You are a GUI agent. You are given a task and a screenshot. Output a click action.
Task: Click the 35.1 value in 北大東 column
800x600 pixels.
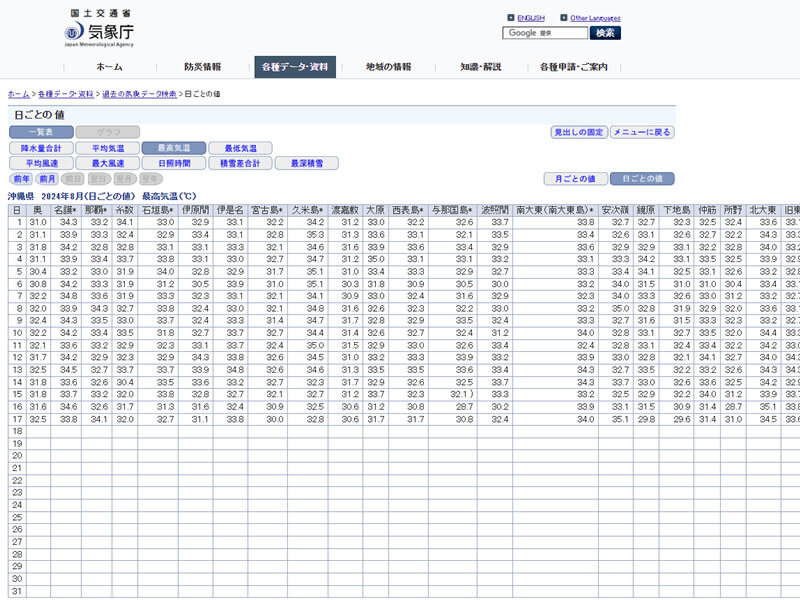(768, 407)
